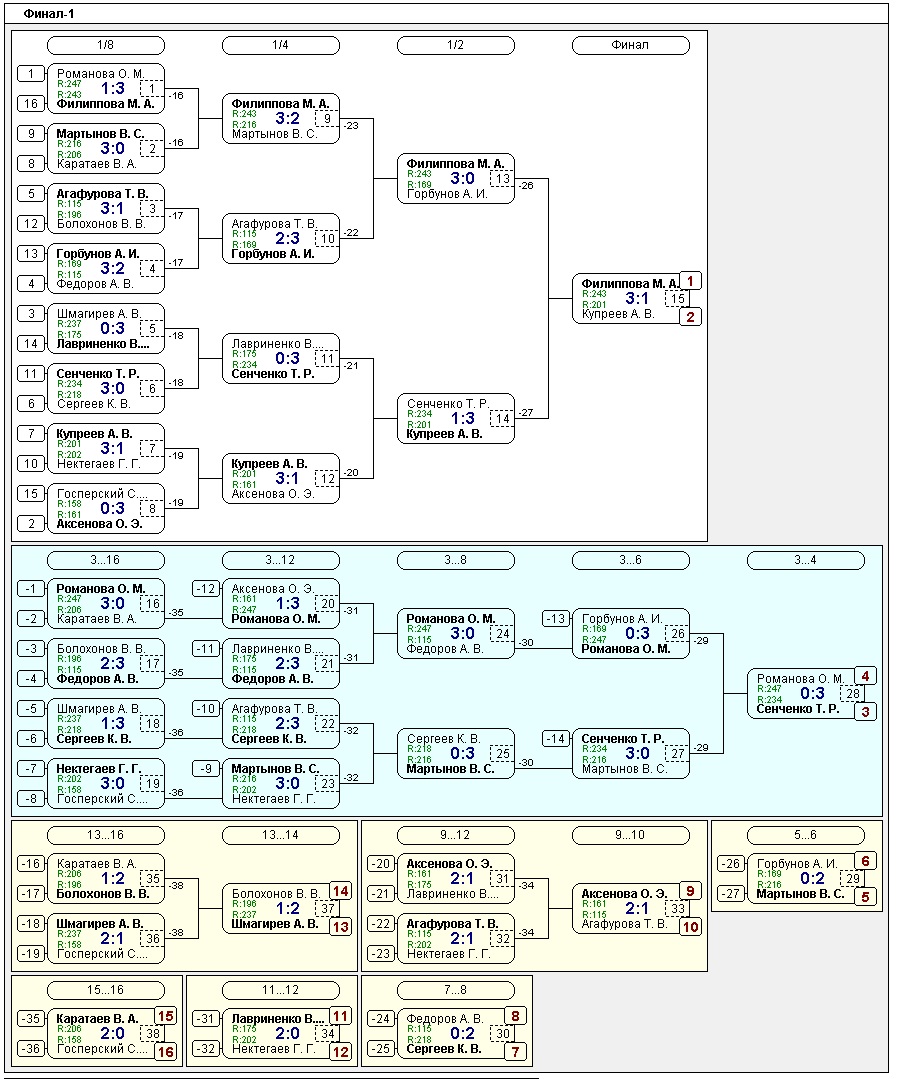Click the "Финал" round header
Image resolution: width=899 pixels, height=1079 pixels.
click(630, 45)
